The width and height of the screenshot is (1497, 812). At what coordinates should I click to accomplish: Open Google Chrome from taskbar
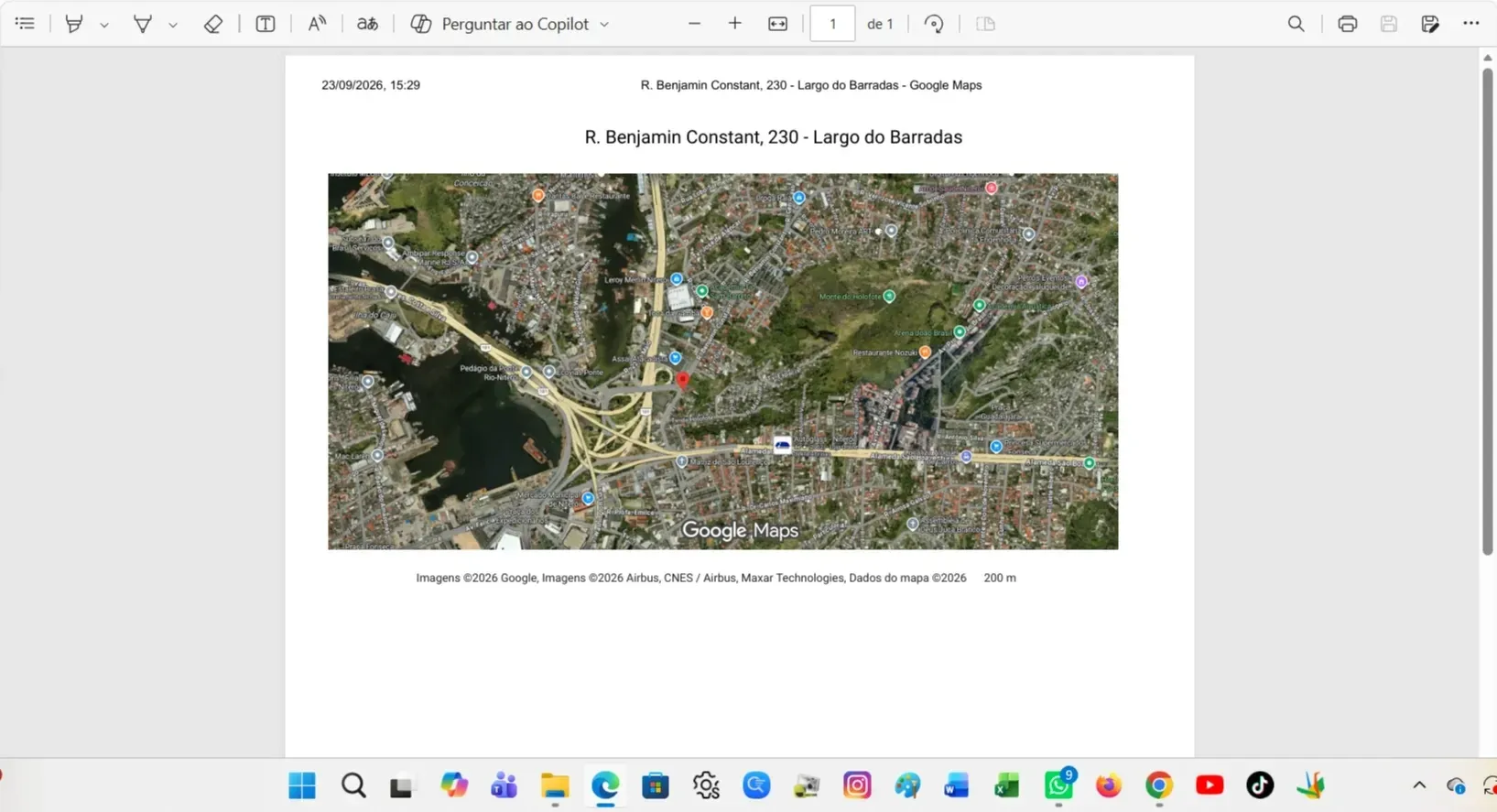click(1159, 785)
